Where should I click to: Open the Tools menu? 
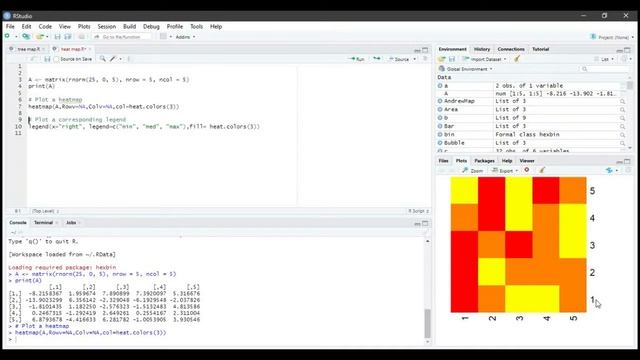(196, 27)
